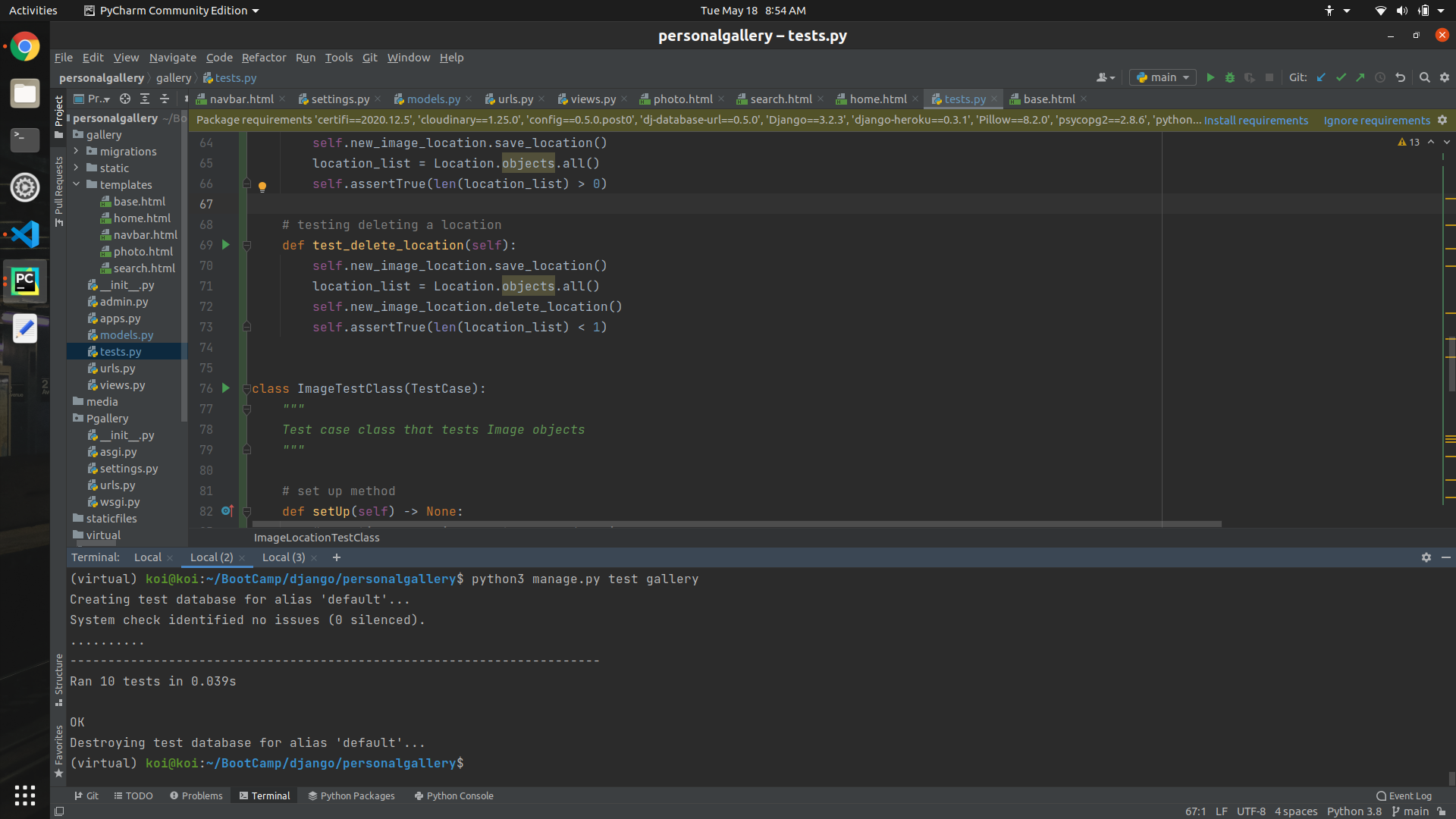1456x819 pixels.
Task: Click Ignore requirements link
Action: point(1377,121)
